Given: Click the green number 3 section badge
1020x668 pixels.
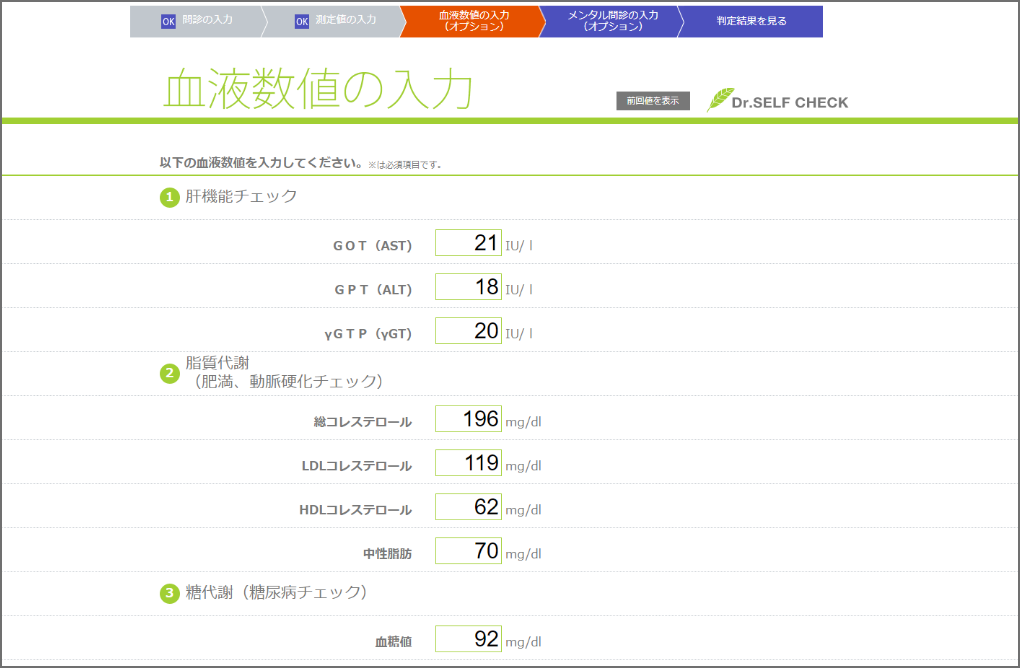Looking at the screenshot, I should [170, 593].
